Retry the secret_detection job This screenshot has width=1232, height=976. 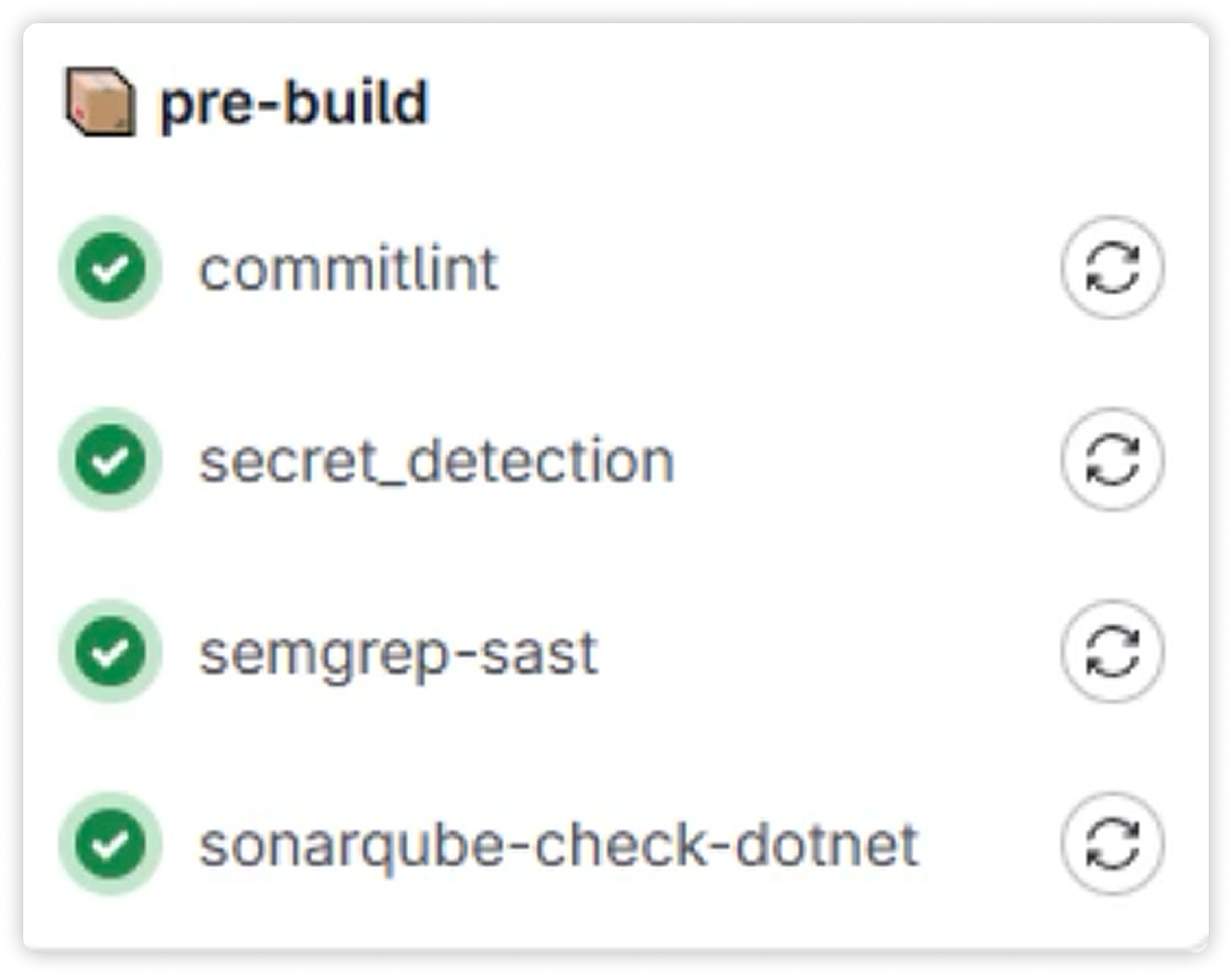coord(1112,460)
